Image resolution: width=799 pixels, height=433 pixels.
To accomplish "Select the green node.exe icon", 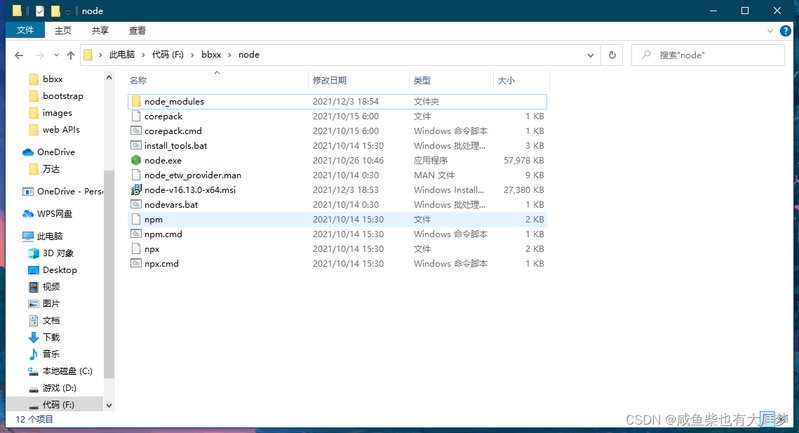I will click(x=136, y=160).
